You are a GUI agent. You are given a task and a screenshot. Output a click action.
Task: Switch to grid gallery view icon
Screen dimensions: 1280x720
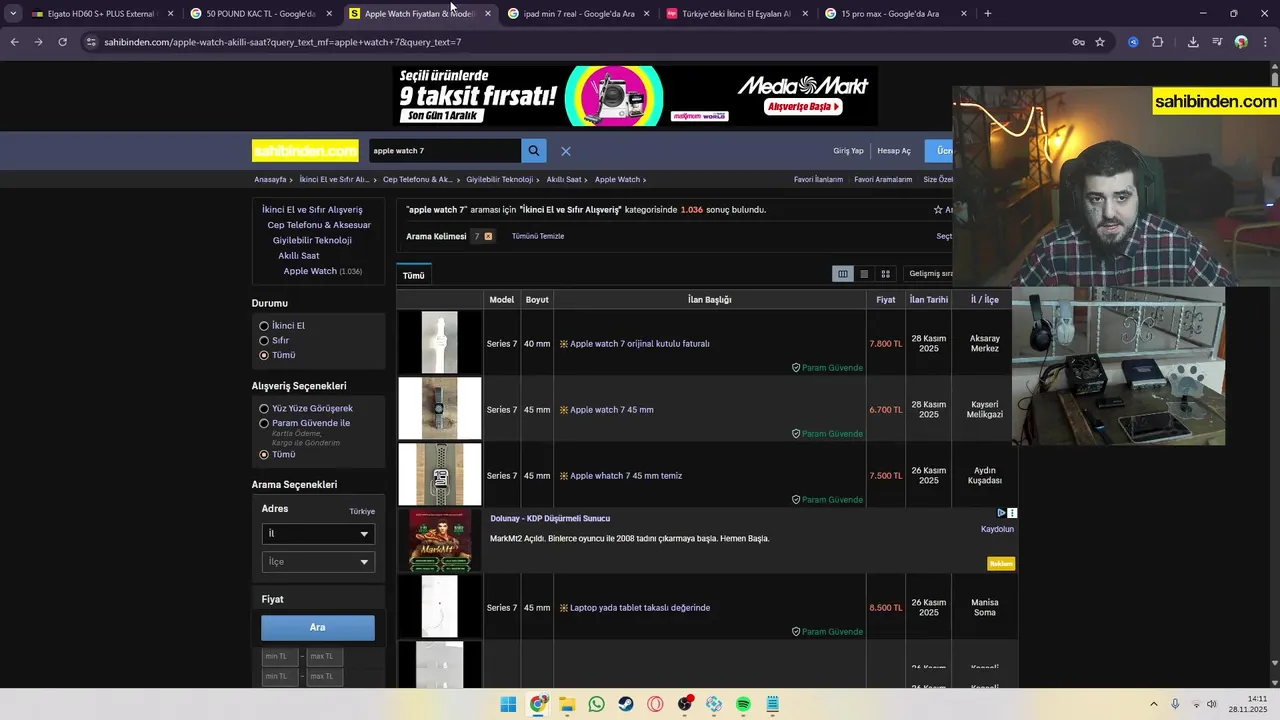(885, 274)
